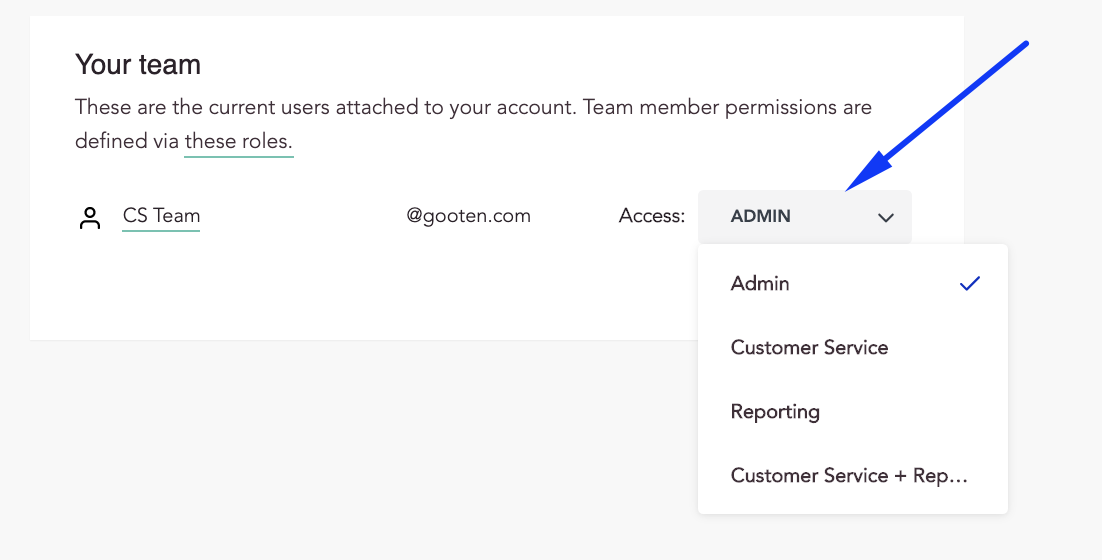1102x560 pixels.
Task: Follow the "these roles" link
Action: point(238,141)
